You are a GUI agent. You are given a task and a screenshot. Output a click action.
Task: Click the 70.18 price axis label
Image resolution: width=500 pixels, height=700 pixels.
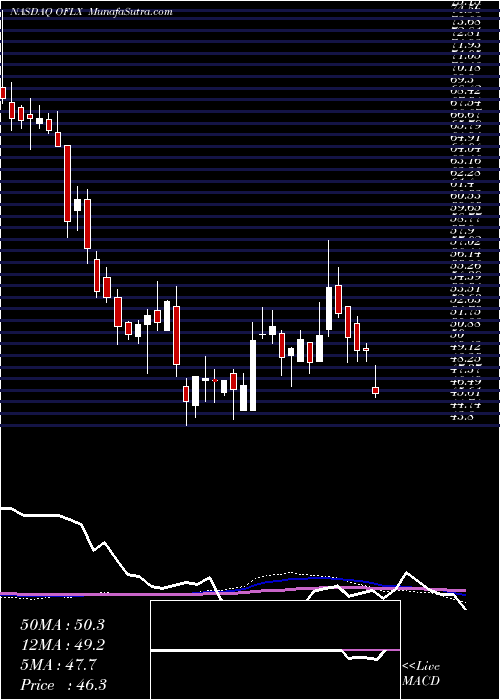(464, 69)
